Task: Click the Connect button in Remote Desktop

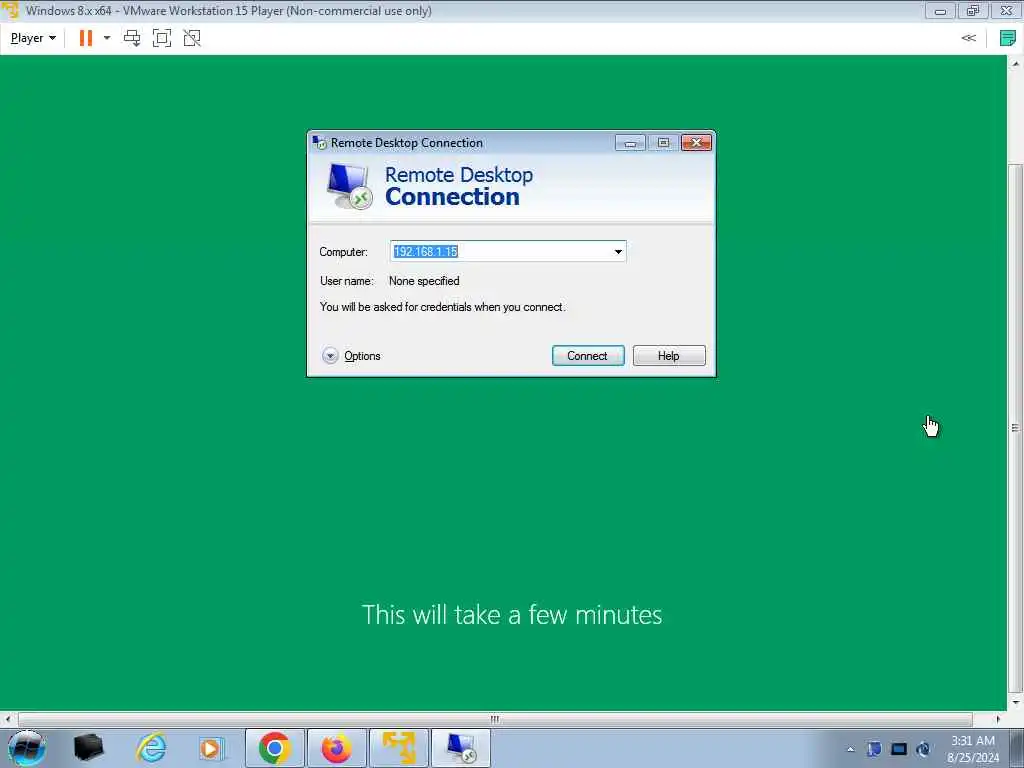Action: click(x=588, y=356)
